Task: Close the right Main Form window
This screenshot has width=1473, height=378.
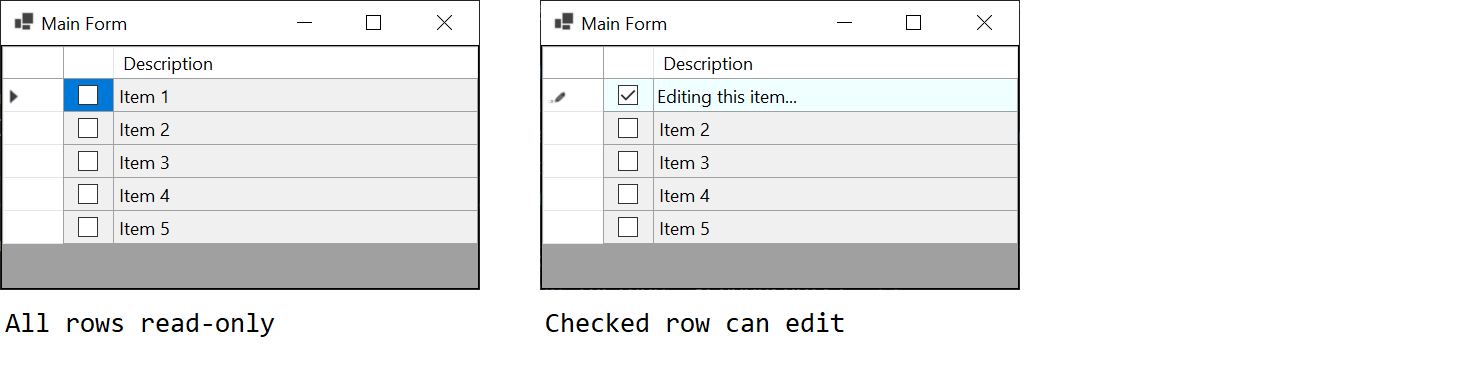Action: [x=984, y=23]
